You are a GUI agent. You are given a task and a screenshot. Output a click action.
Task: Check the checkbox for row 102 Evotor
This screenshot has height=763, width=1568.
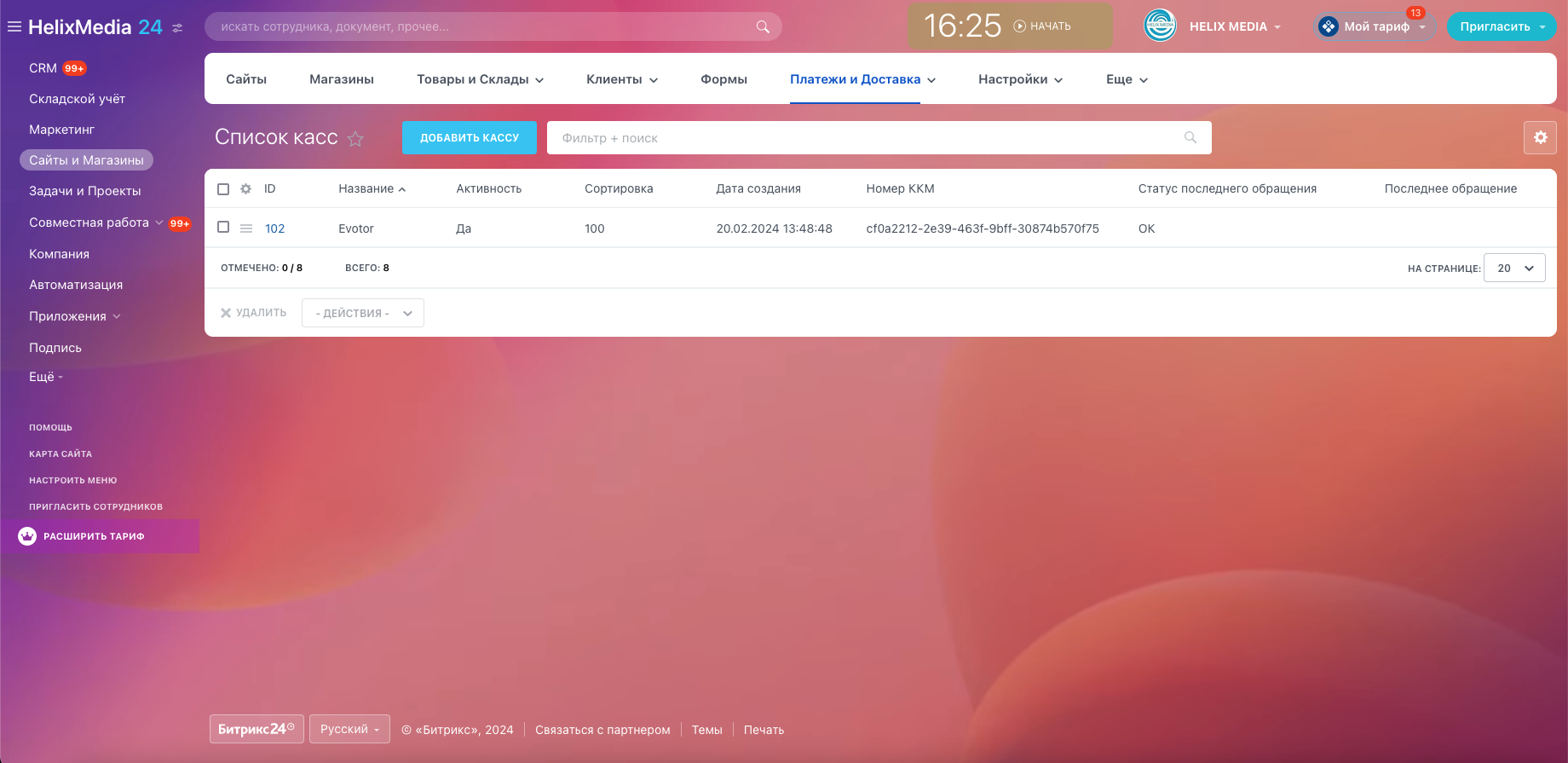pyautogui.click(x=223, y=227)
